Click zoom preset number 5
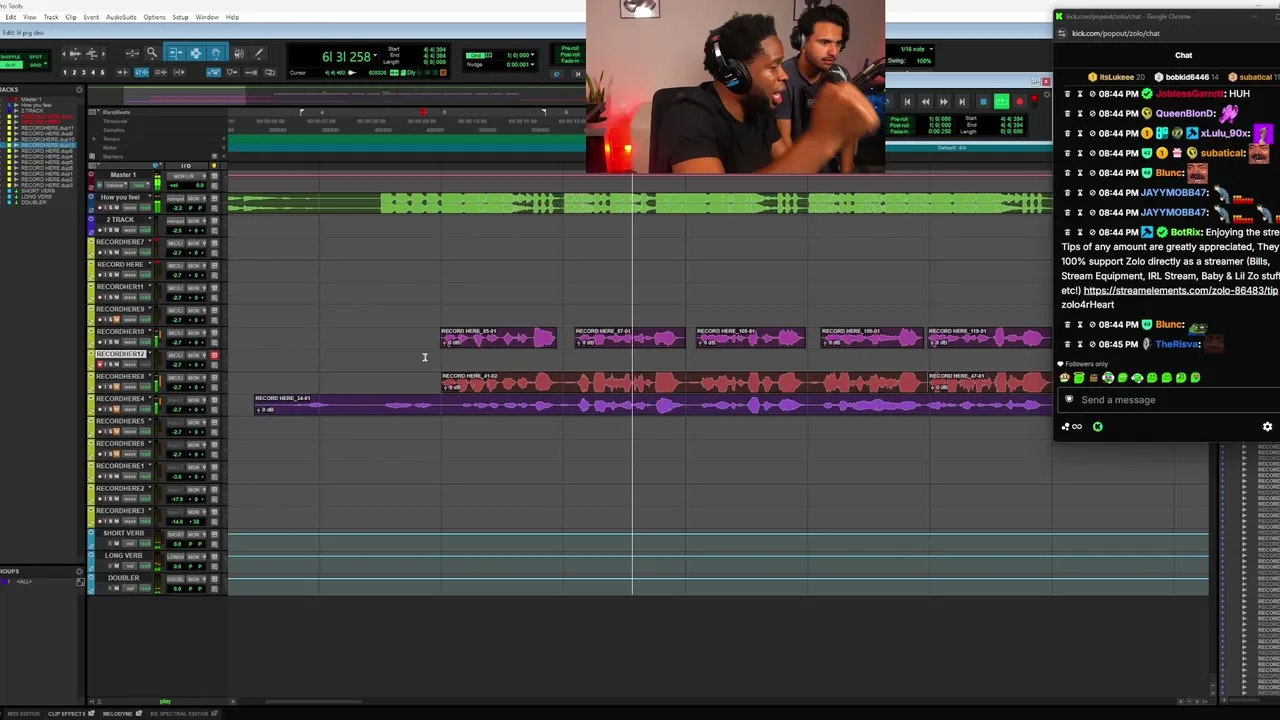Image resolution: width=1280 pixels, height=720 pixels. (x=102, y=72)
